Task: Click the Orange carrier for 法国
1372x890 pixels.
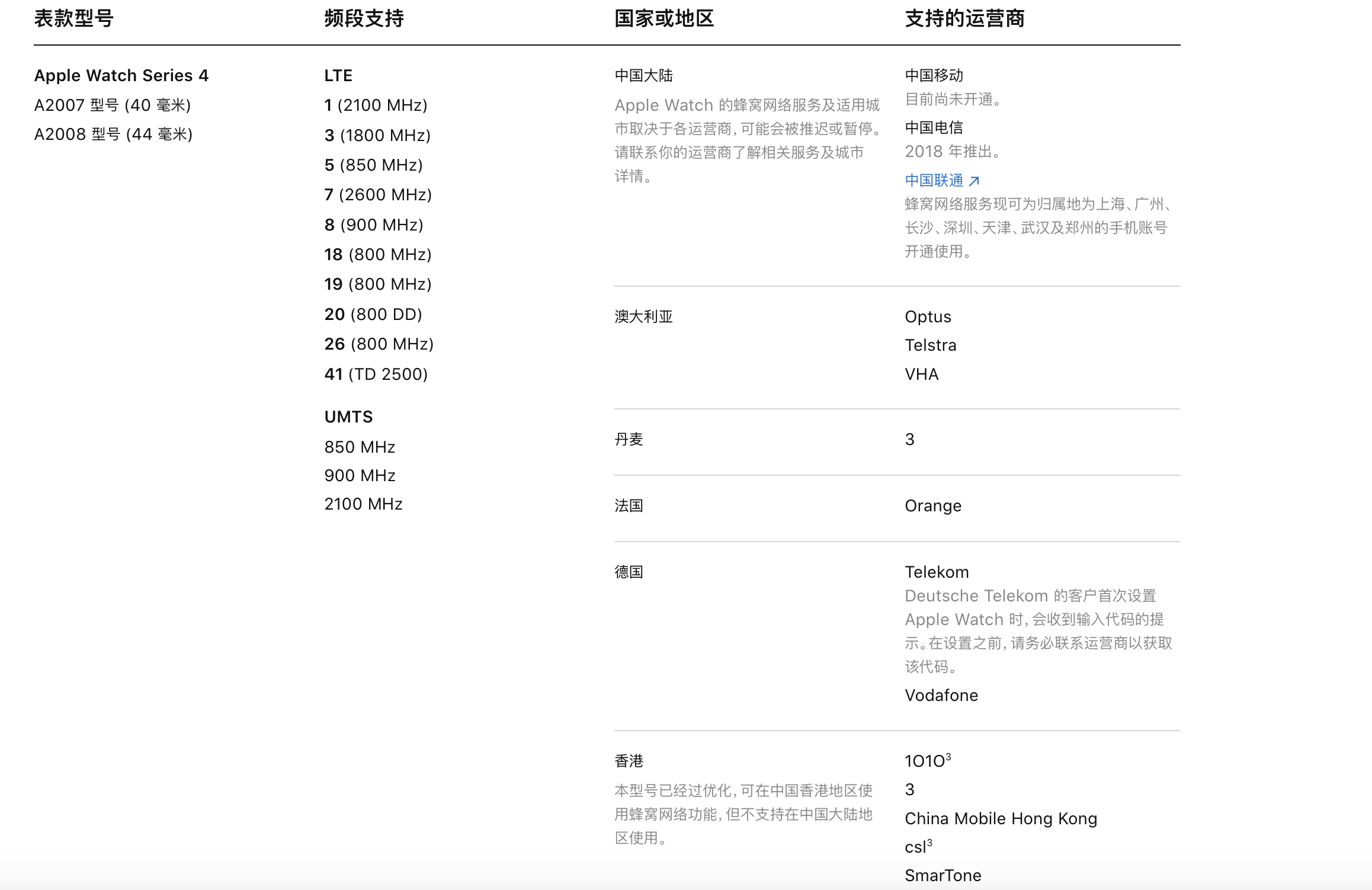Action: [933, 506]
